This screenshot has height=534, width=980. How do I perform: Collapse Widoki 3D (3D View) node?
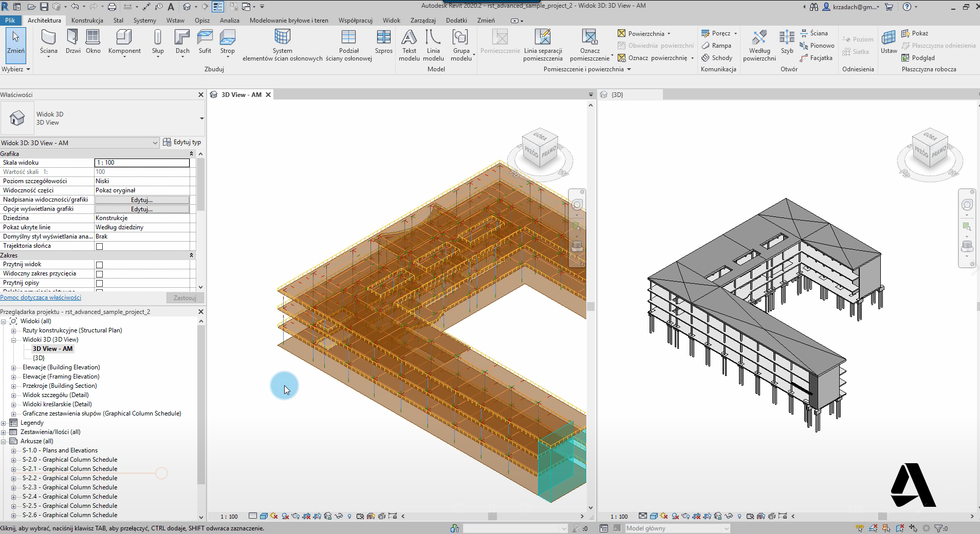click(x=13, y=340)
